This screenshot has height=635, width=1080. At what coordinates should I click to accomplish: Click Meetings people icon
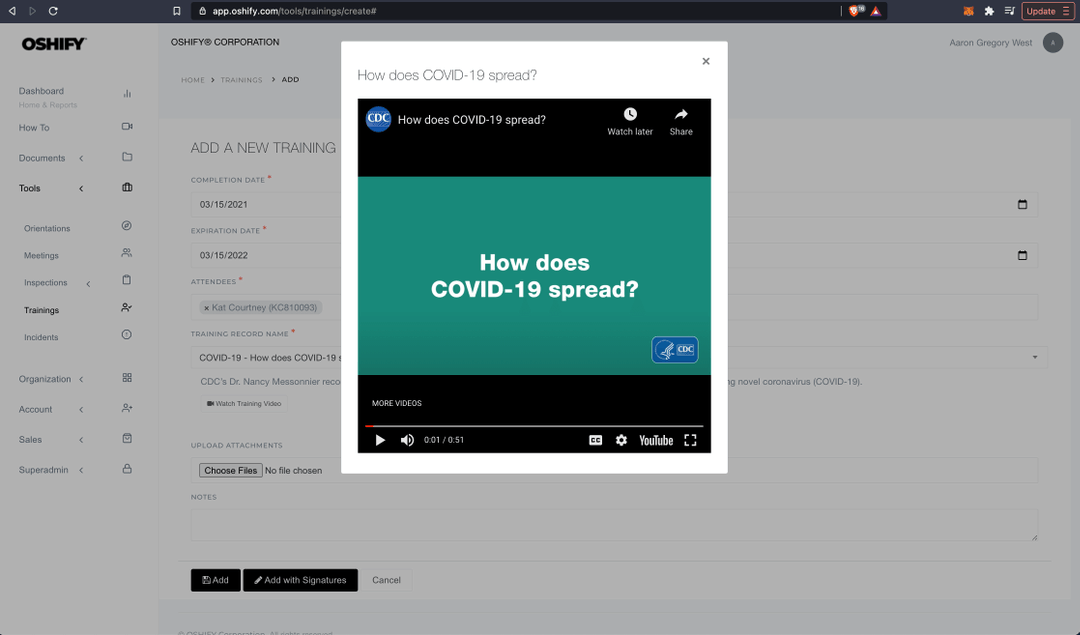point(127,253)
